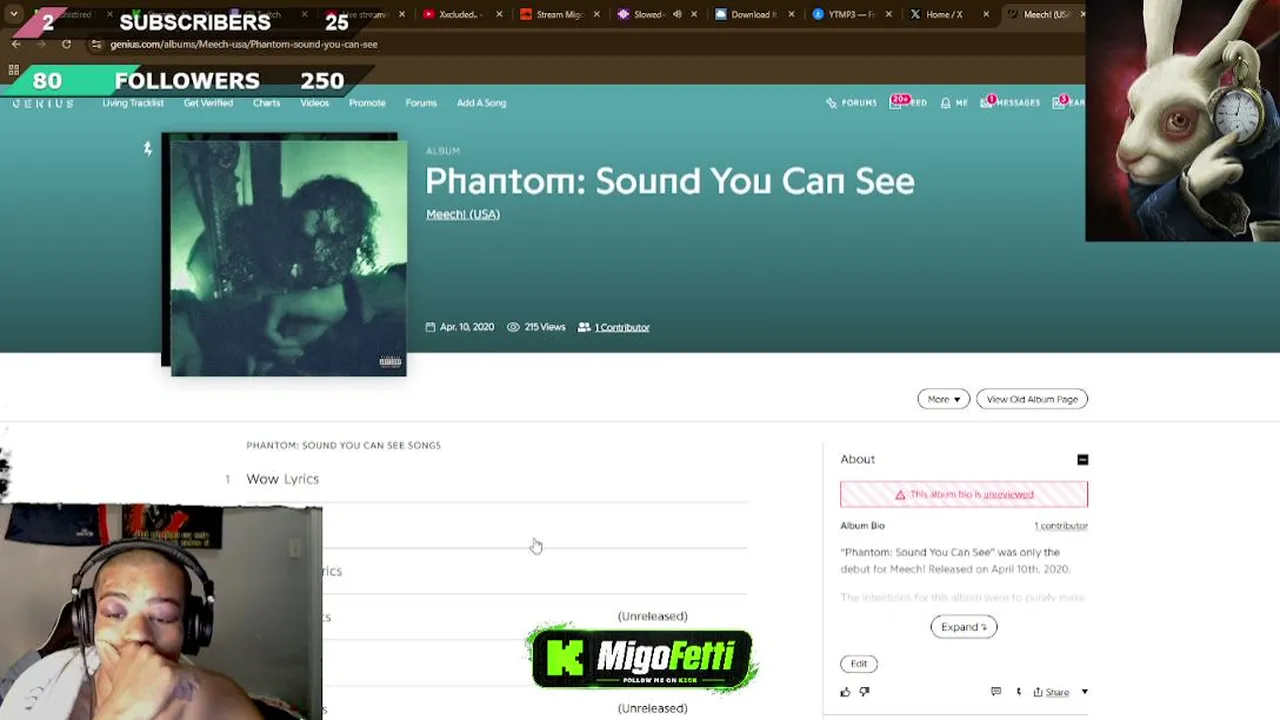Open the Forums icon link at top right
1280x720 pixels.
click(x=851, y=103)
